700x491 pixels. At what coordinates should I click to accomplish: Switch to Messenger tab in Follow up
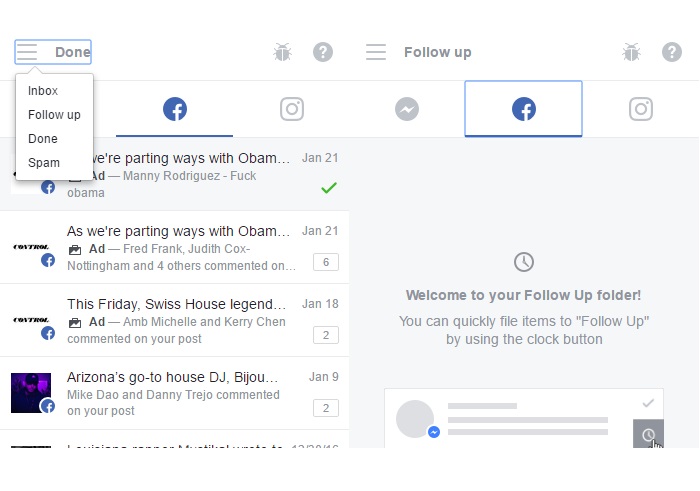point(407,109)
